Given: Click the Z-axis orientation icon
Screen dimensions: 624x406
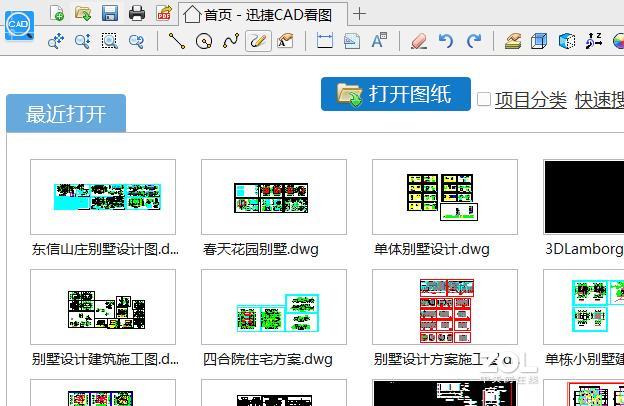Looking at the screenshot, I should (x=594, y=41).
